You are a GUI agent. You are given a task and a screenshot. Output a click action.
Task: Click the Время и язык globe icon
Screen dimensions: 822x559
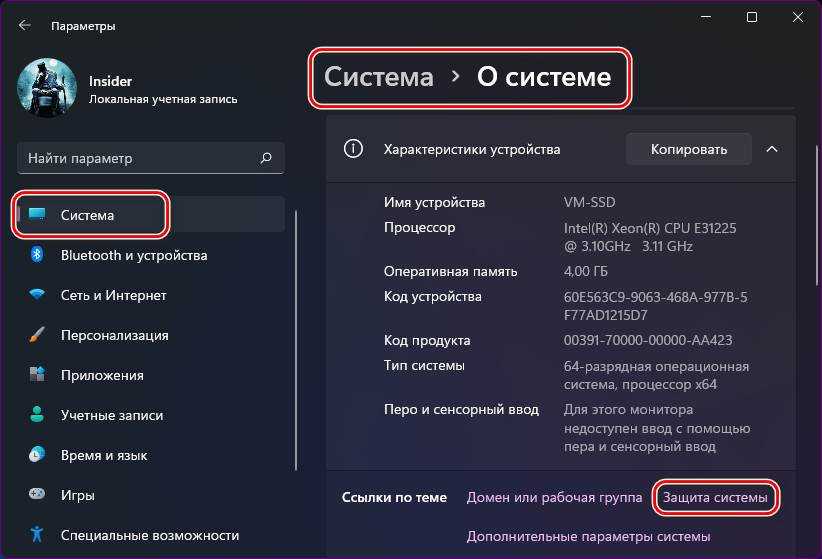tap(37, 455)
